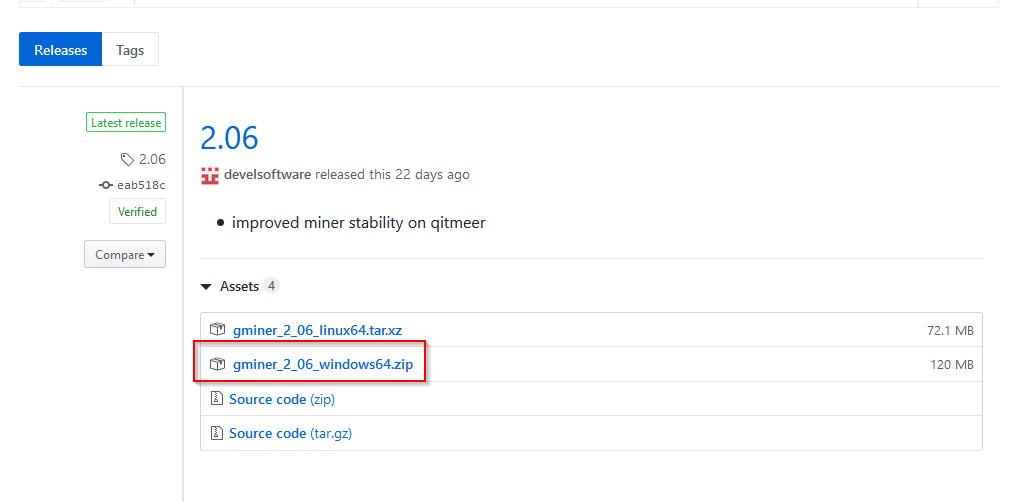
Task: Open the Compare dropdown
Action: point(125,255)
